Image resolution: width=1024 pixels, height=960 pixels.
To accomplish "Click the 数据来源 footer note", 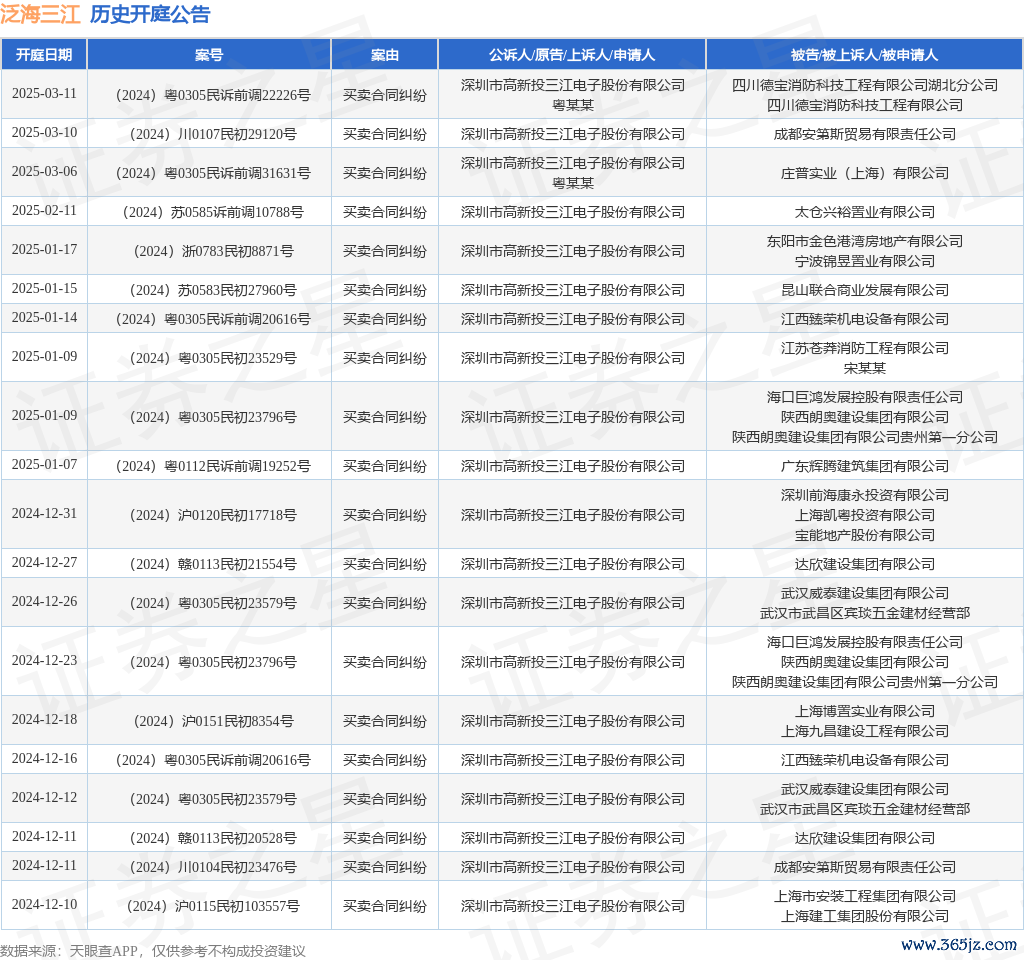I will click(x=153, y=950).
